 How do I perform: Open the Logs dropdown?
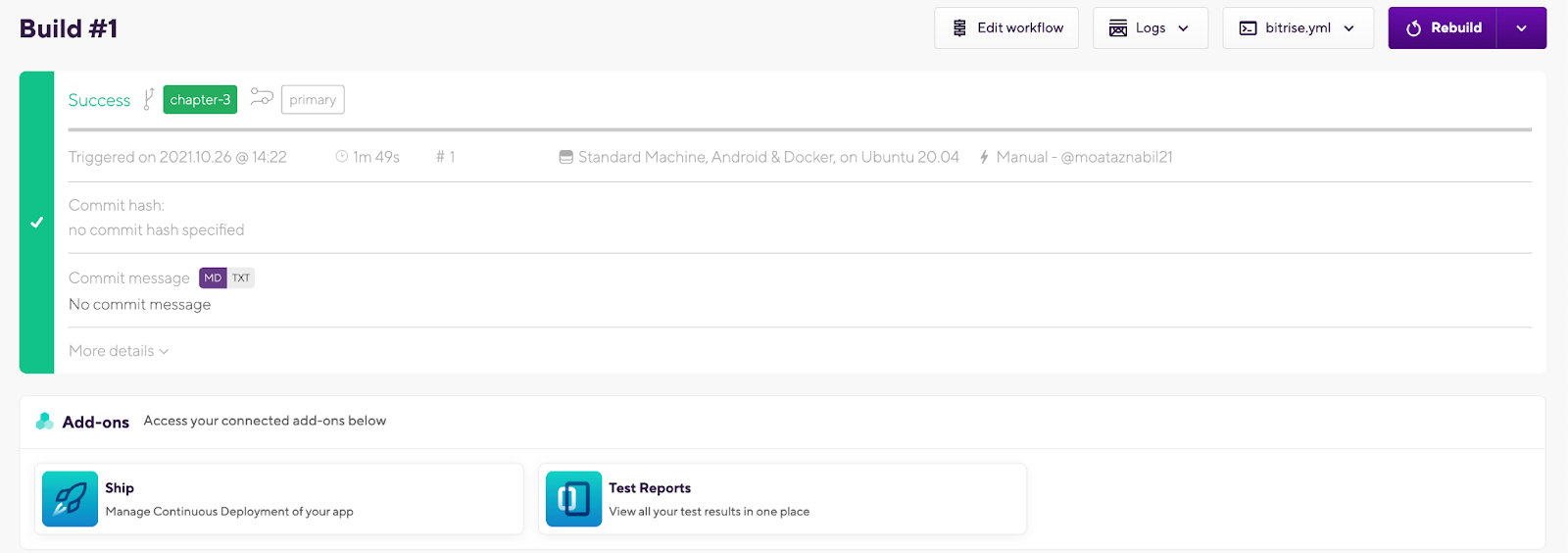click(x=1151, y=28)
